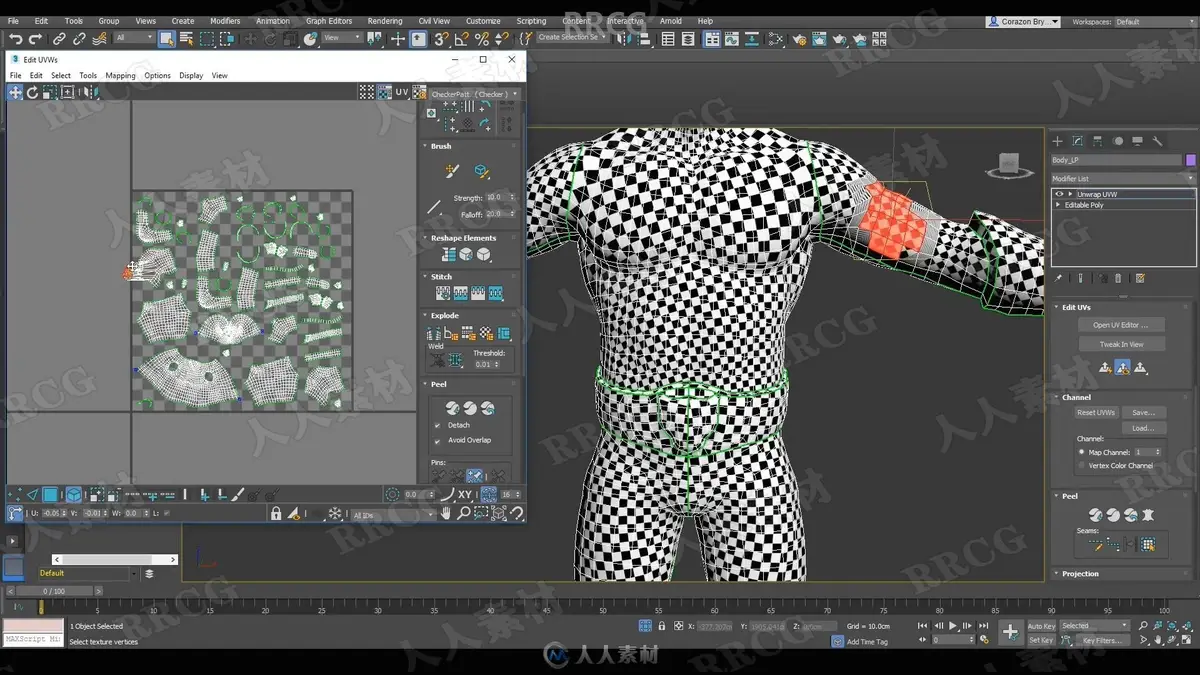Toggle selection lock padlock in status bar
The width and height of the screenshot is (1200, 675).
pyautogui.click(x=661, y=626)
